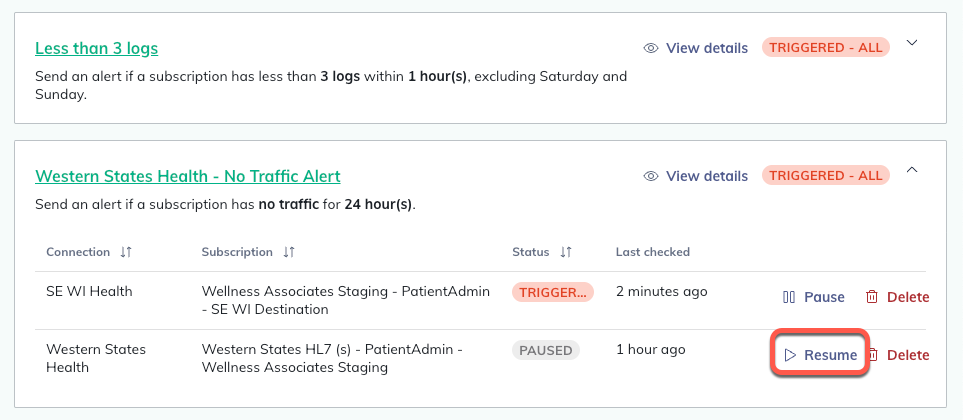Image resolution: width=963 pixels, height=420 pixels.
Task: Click trash icon in SE WI Health row
Action: (x=872, y=297)
